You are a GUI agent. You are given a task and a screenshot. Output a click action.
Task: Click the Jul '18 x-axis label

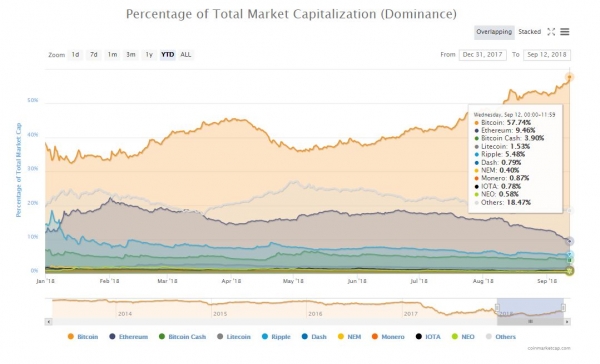pyautogui.click(x=419, y=281)
